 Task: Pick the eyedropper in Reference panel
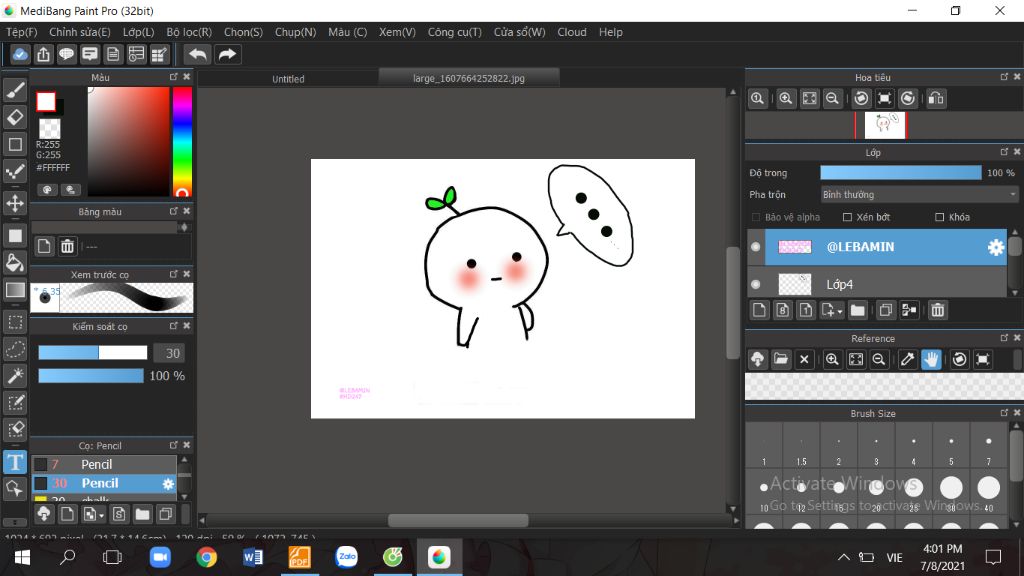tap(907, 359)
